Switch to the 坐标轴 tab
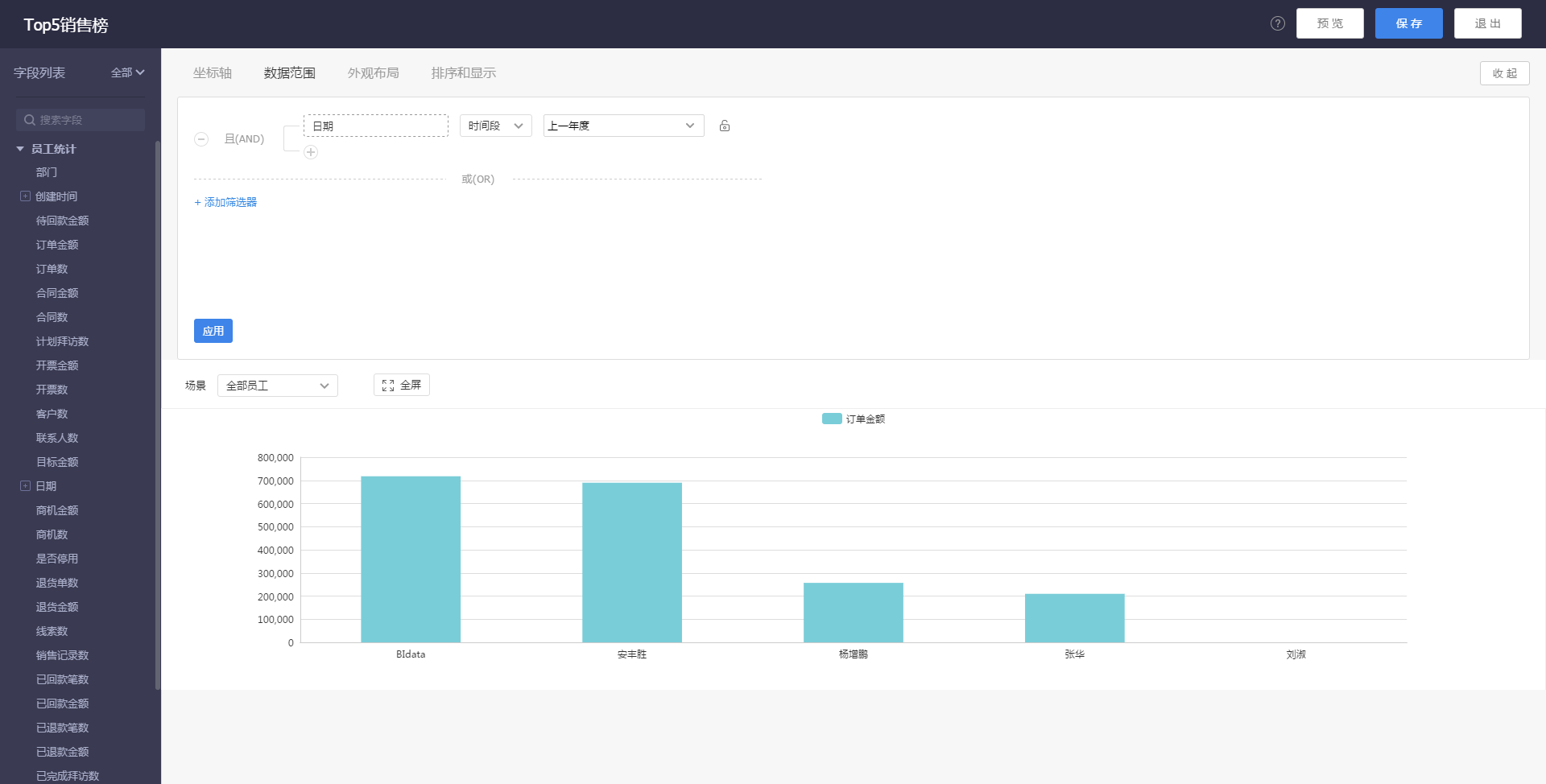 click(x=212, y=73)
